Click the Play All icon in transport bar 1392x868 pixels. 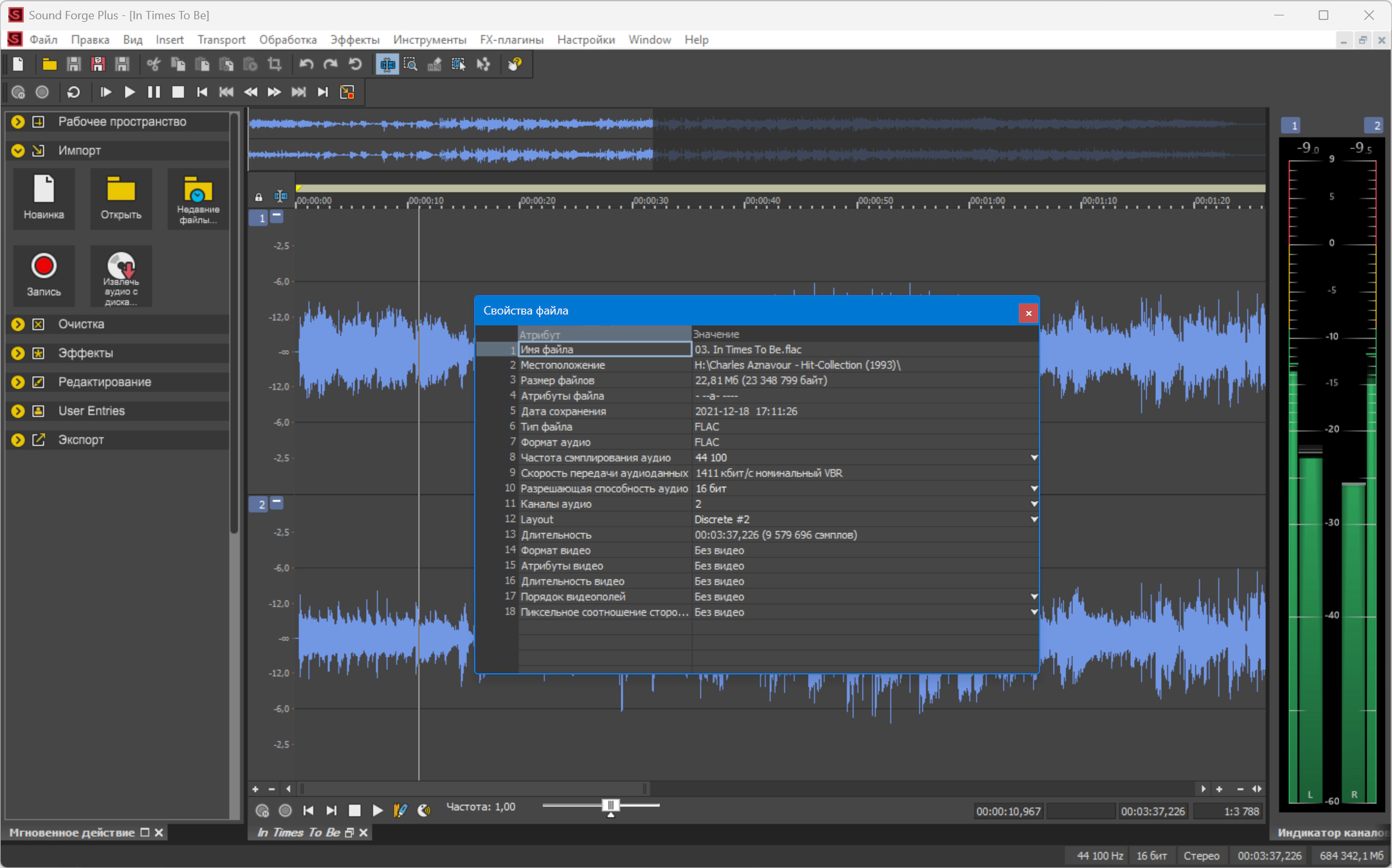(x=105, y=93)
